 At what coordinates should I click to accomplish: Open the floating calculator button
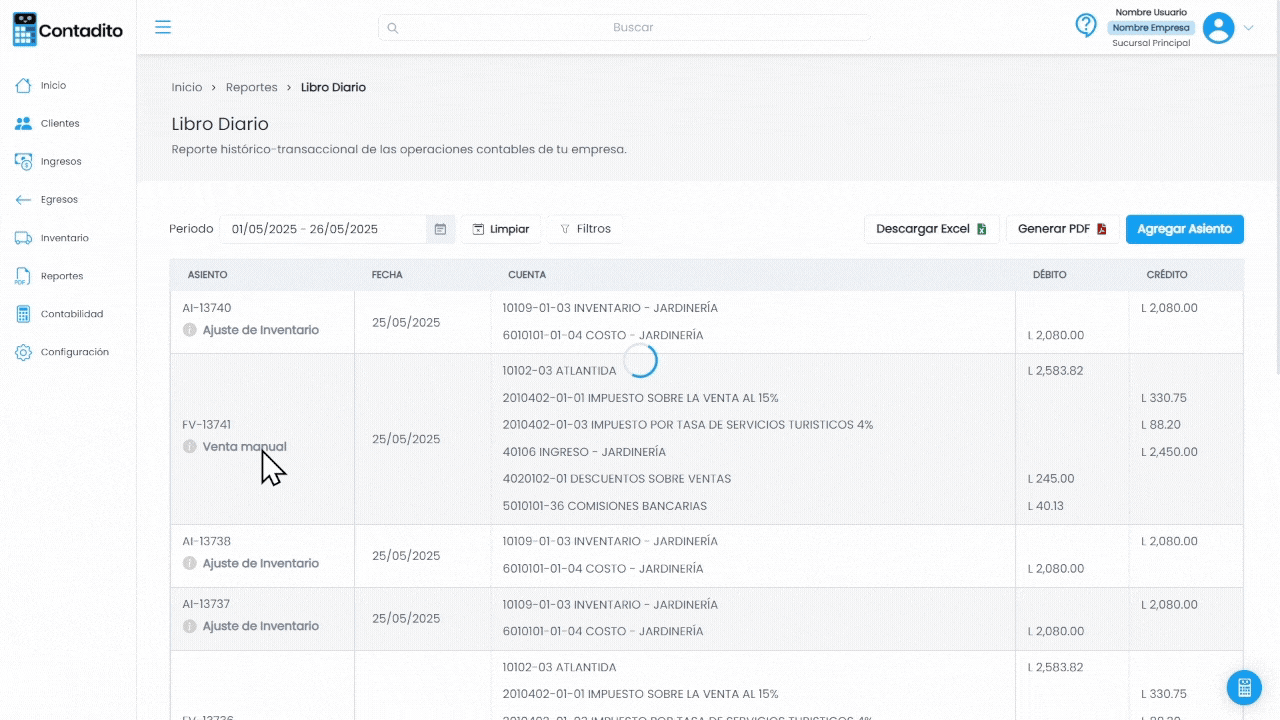point(1244,688)
